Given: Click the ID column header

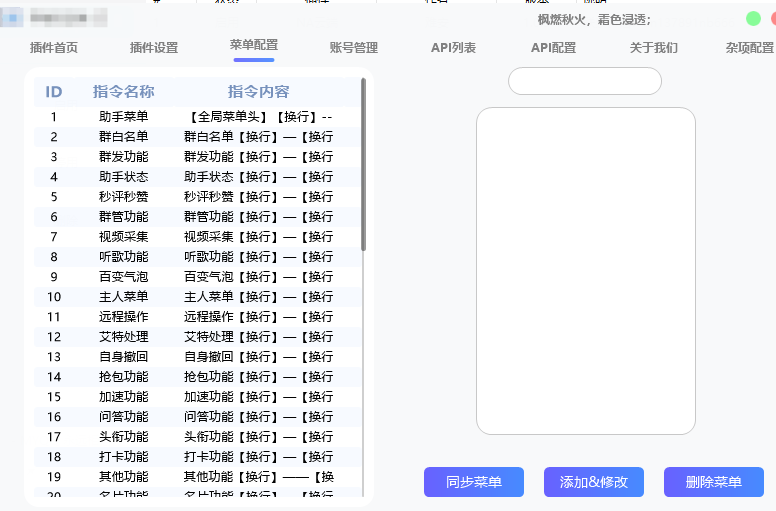Looking at the screenshot, I should [53, 92].
